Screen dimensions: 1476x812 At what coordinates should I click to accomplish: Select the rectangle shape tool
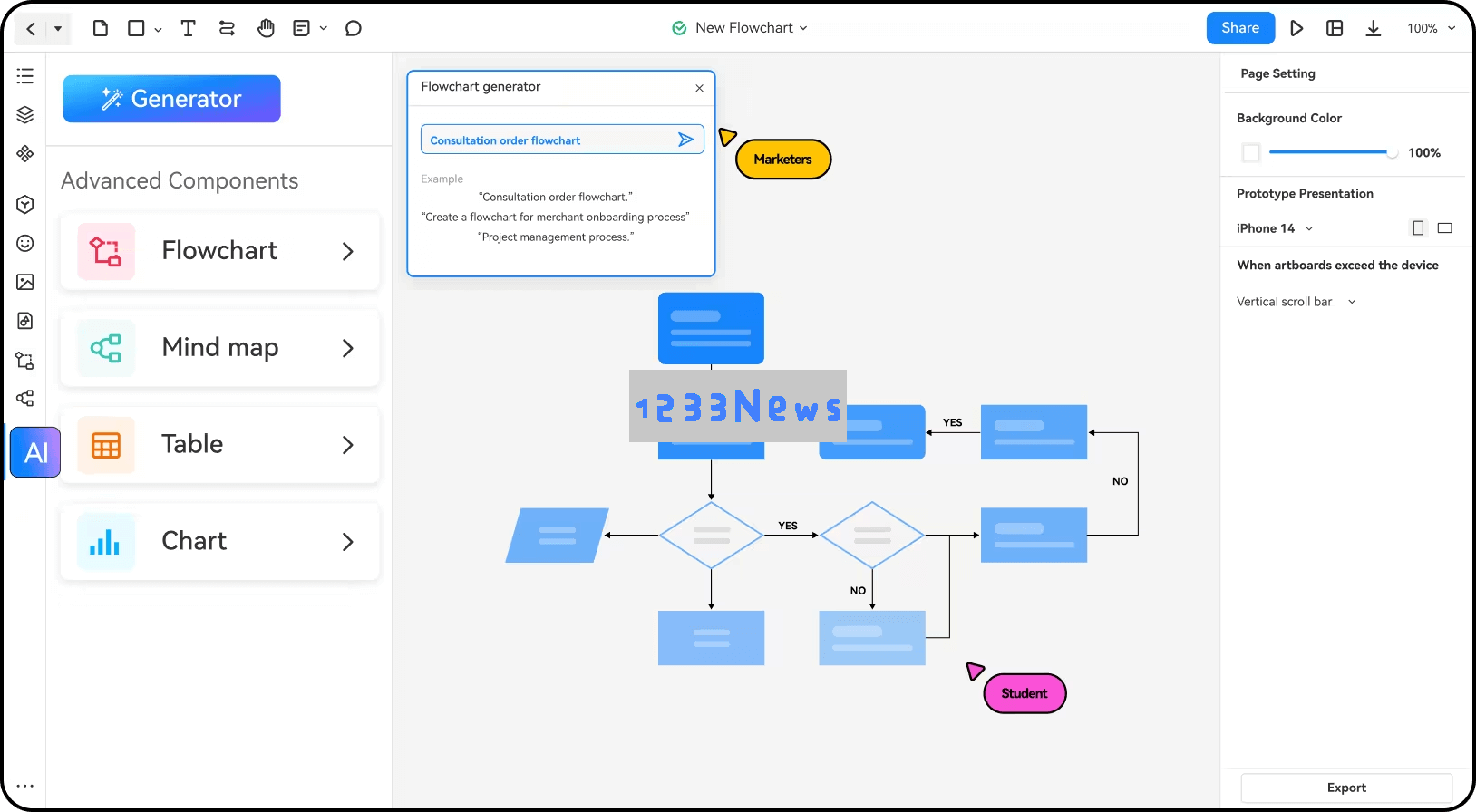click(x=136, y=28)
